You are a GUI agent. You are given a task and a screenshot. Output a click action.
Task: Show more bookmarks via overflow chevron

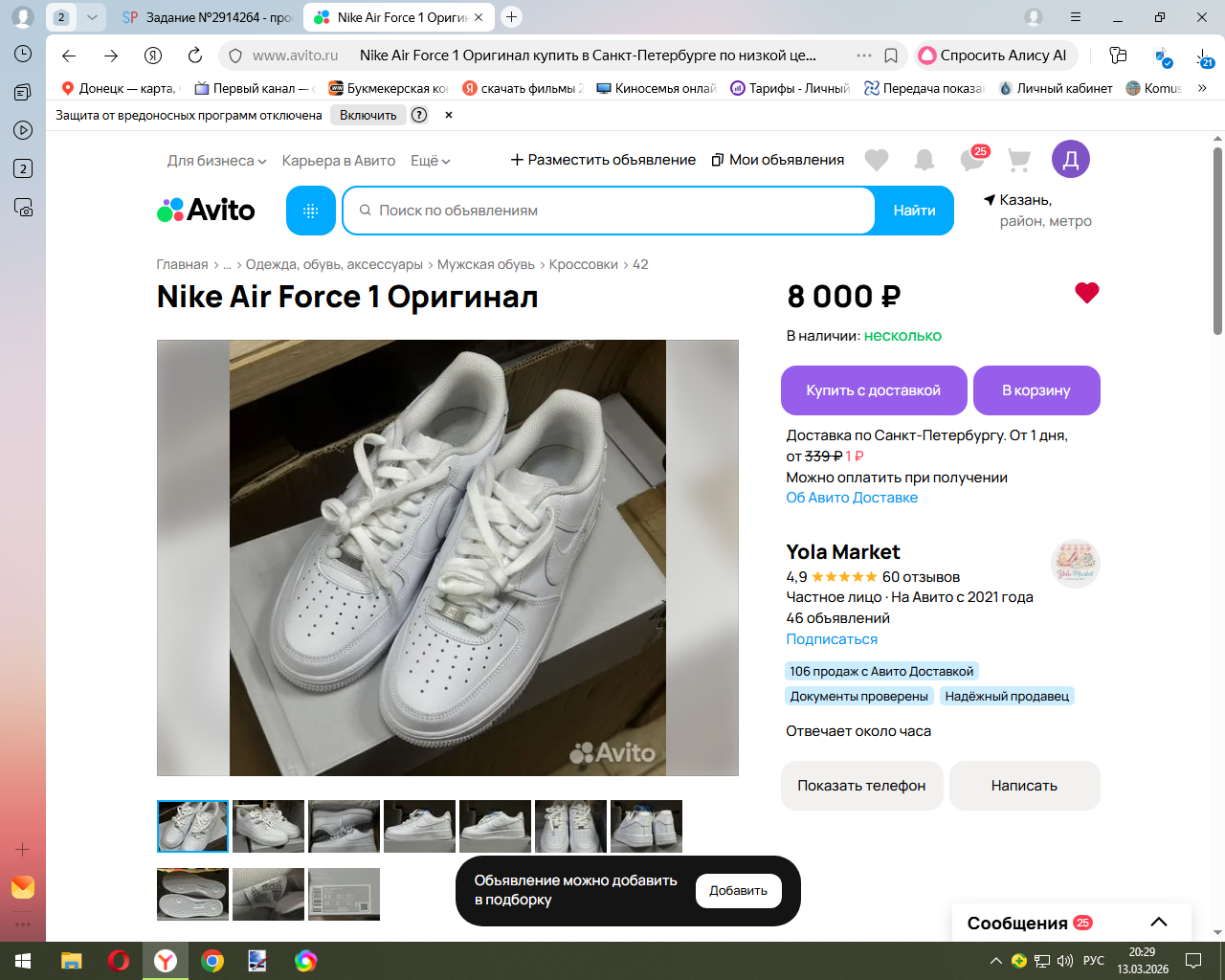[x=1202, y=88]
